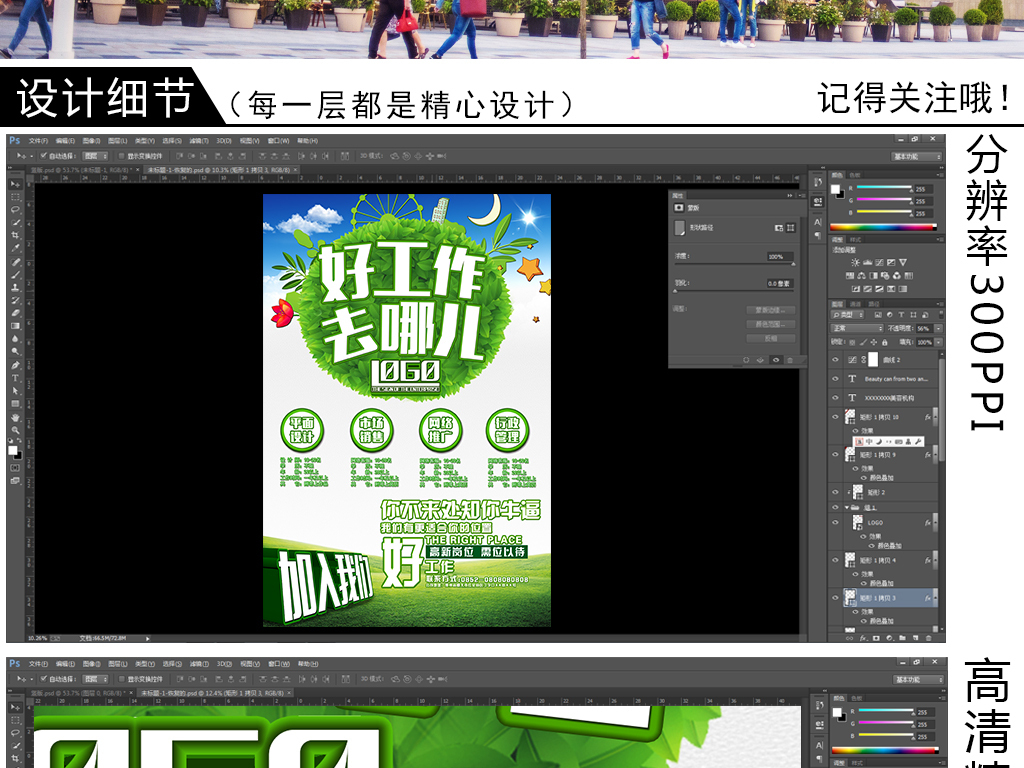Open Layers panel flyout menu
The width and height of the screenshot is (1024, 768).
pyautogui.click(x=939, y=304)
